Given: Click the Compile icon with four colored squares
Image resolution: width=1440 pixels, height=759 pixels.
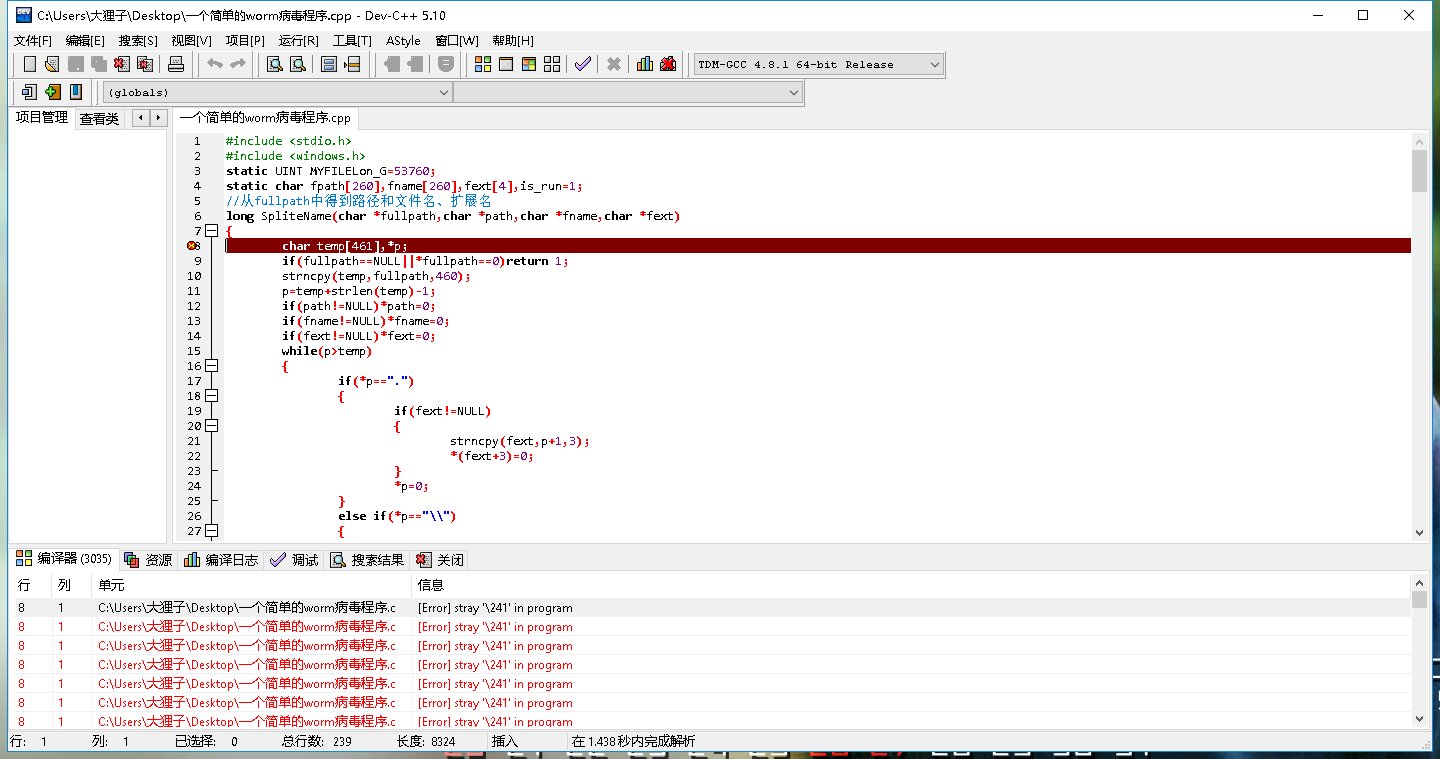Looking at the screenshot, I should point(483,64).
